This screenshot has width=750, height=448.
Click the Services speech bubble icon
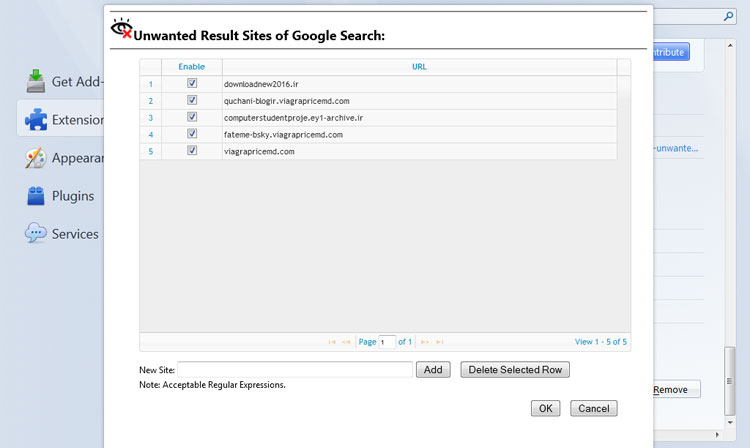coord(36,233)
